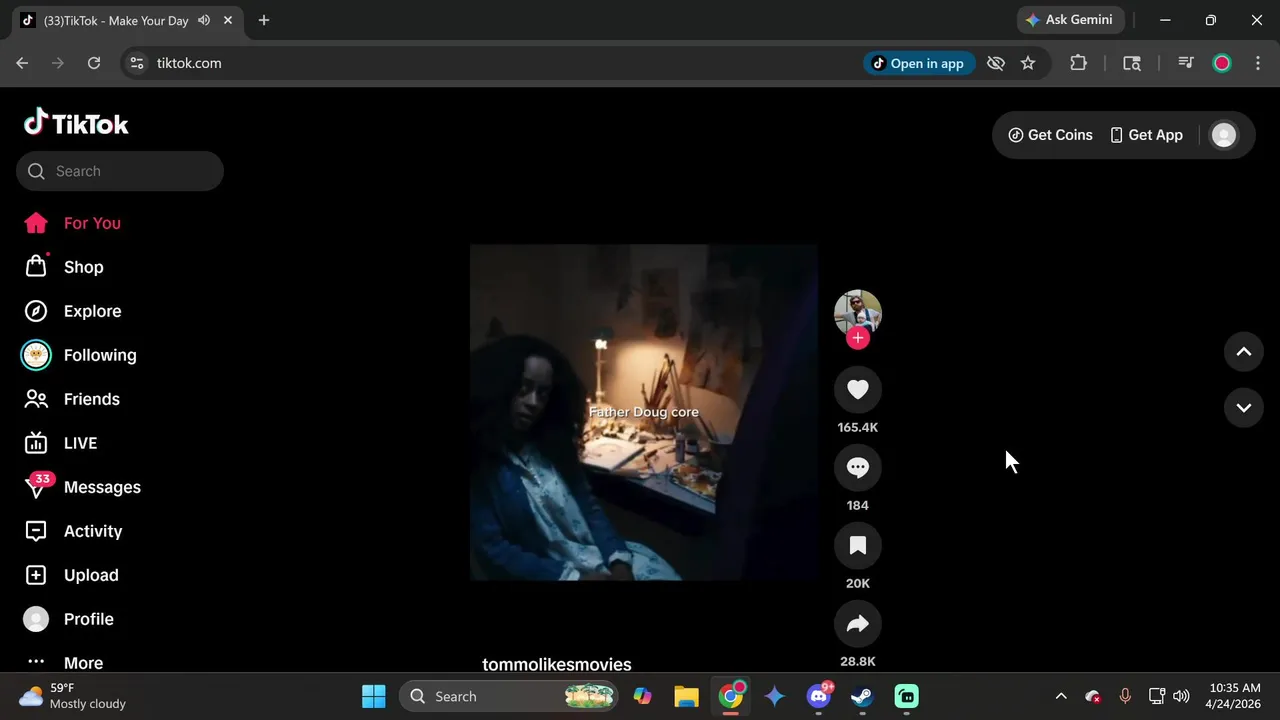Open a new browser tab
The image size is (1280, 720).
coord(264,20)
